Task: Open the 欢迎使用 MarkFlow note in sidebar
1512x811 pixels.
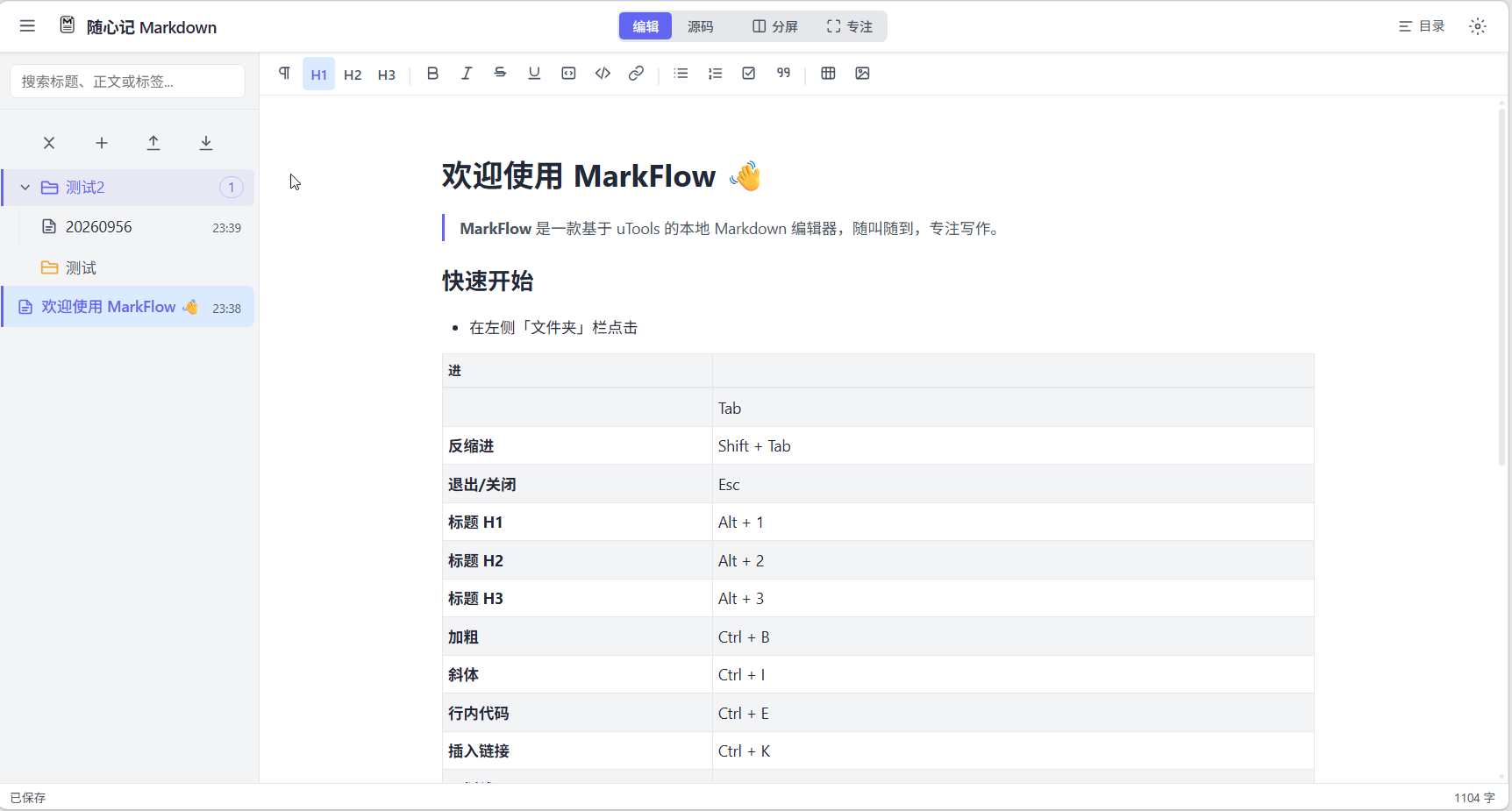Action: [128, 307]
